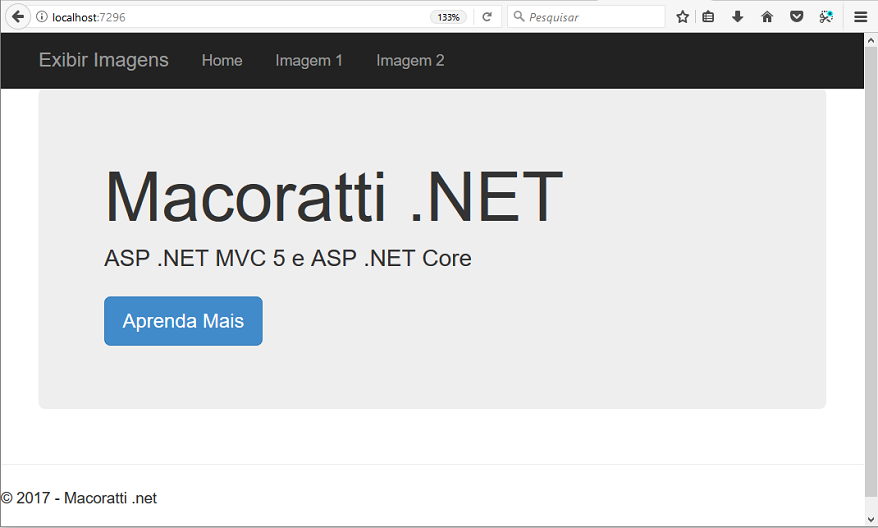Open the Pocket icon

click(x=796, y=17)
